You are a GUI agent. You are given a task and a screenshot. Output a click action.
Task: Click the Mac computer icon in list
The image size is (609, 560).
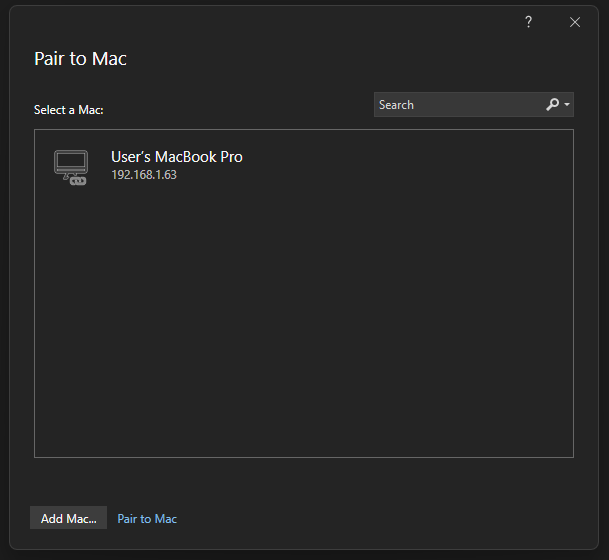(69, 163)
